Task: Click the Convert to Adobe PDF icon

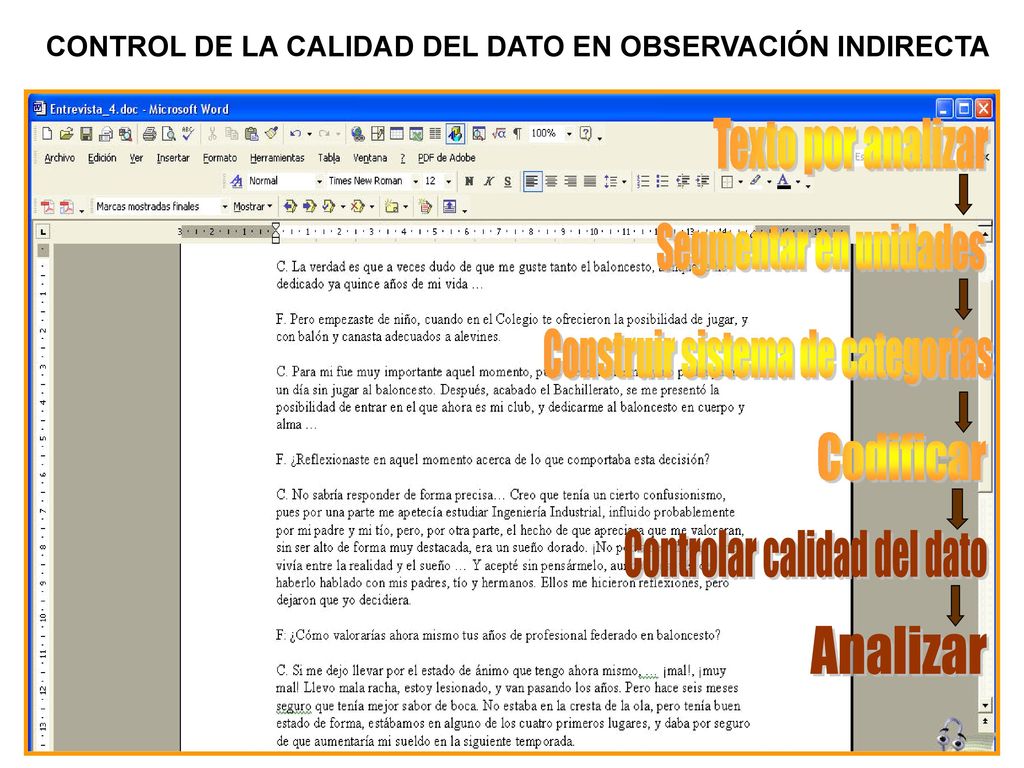Action: 48,207
